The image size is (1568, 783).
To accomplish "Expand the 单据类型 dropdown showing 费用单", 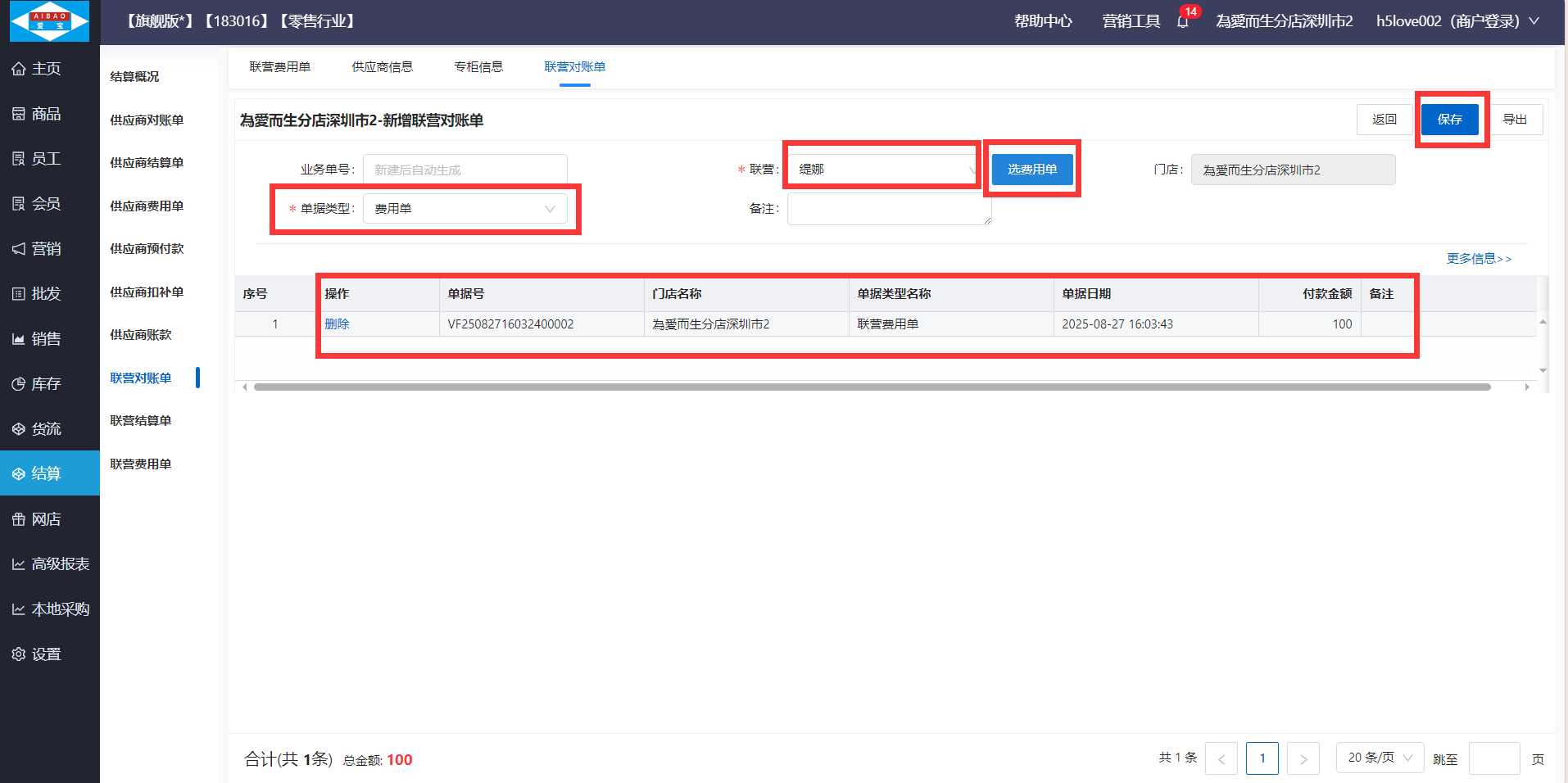I will [x=465, y=209].
